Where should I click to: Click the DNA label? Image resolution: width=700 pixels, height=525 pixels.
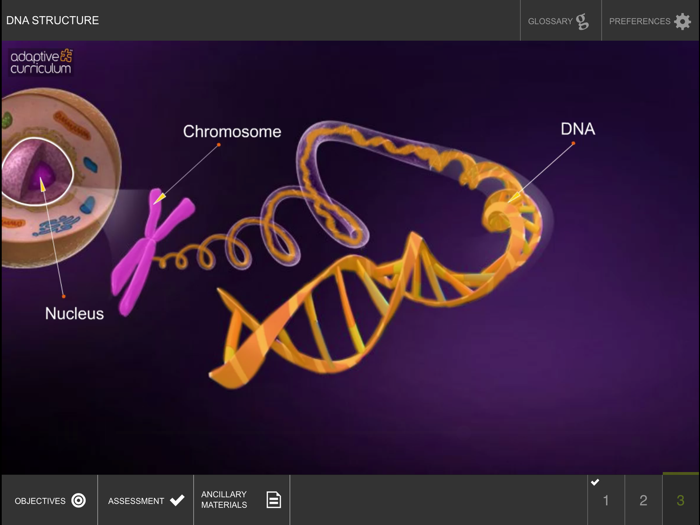coord(578,129)
